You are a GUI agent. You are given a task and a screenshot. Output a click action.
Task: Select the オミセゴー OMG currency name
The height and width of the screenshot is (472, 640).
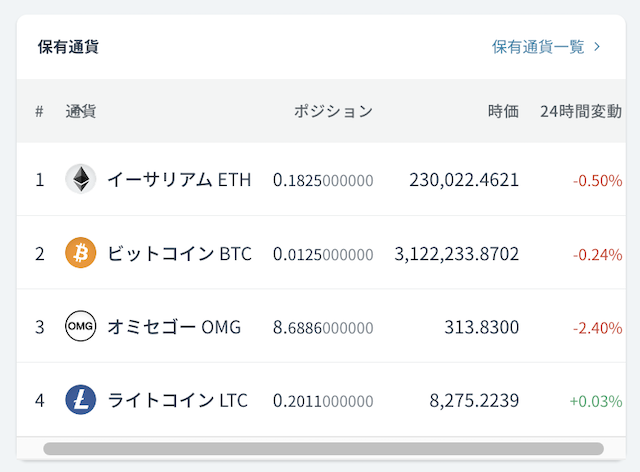[x=174, y=327]
